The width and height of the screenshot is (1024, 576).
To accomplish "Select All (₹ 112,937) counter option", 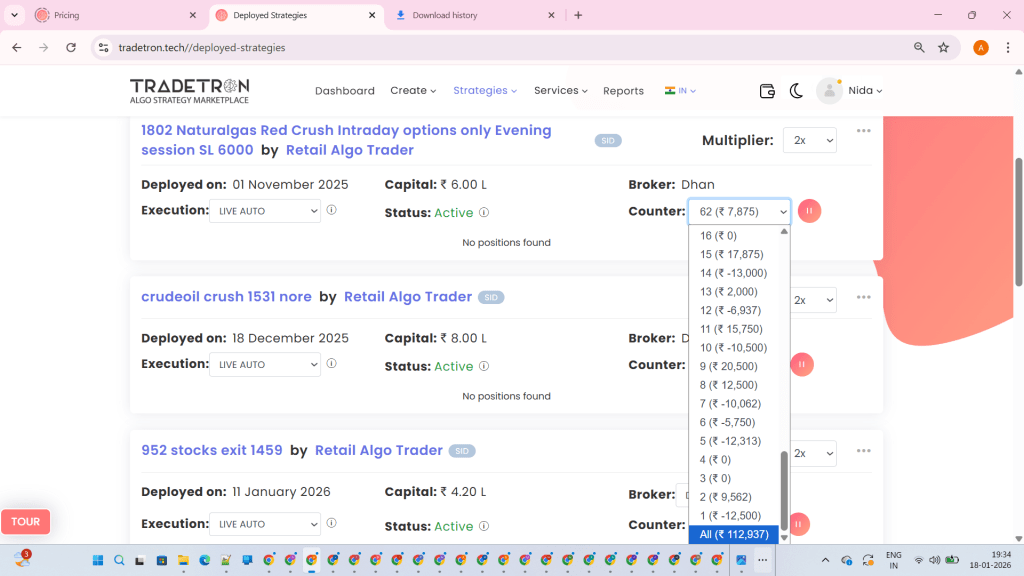I will click(734, 535).
